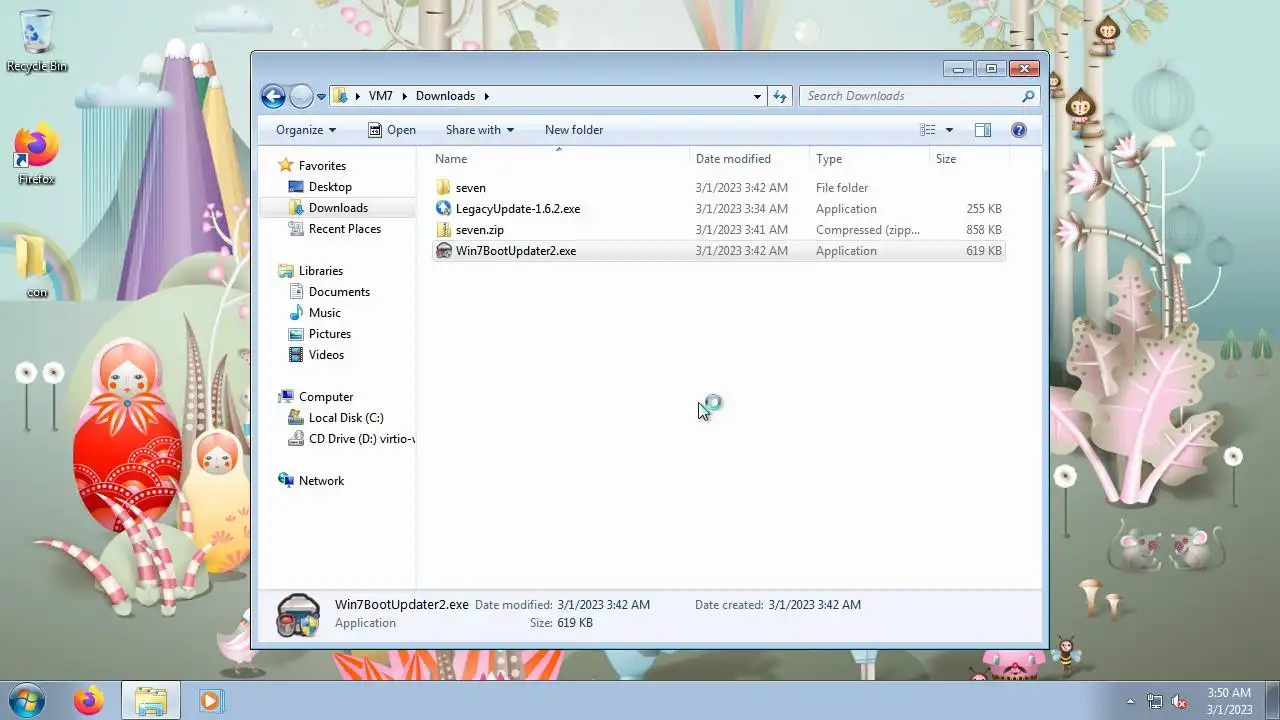Image resolution: width=1280 pixels, height=720 pixels.
Task: Open the recent pages dropdown arrow
Action: [x=321, y=97]
